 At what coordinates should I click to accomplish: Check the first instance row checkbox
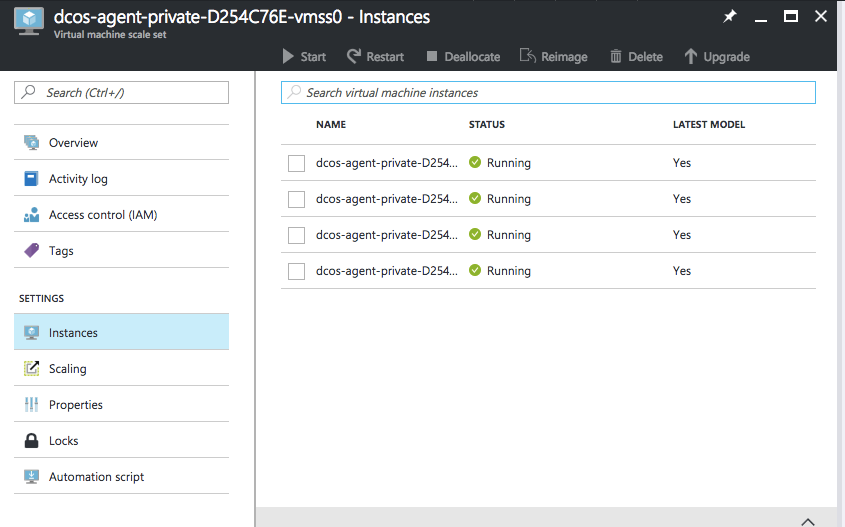tap(296, 164)
